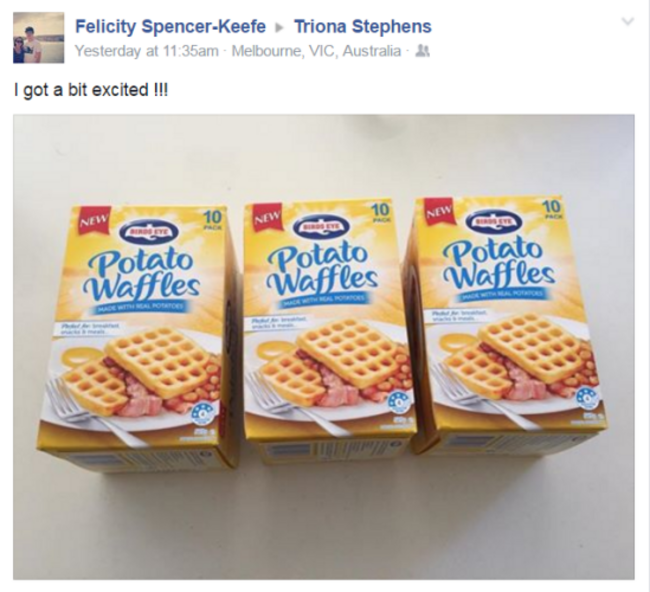Click the red NEW banner on right box

point(439,211)
